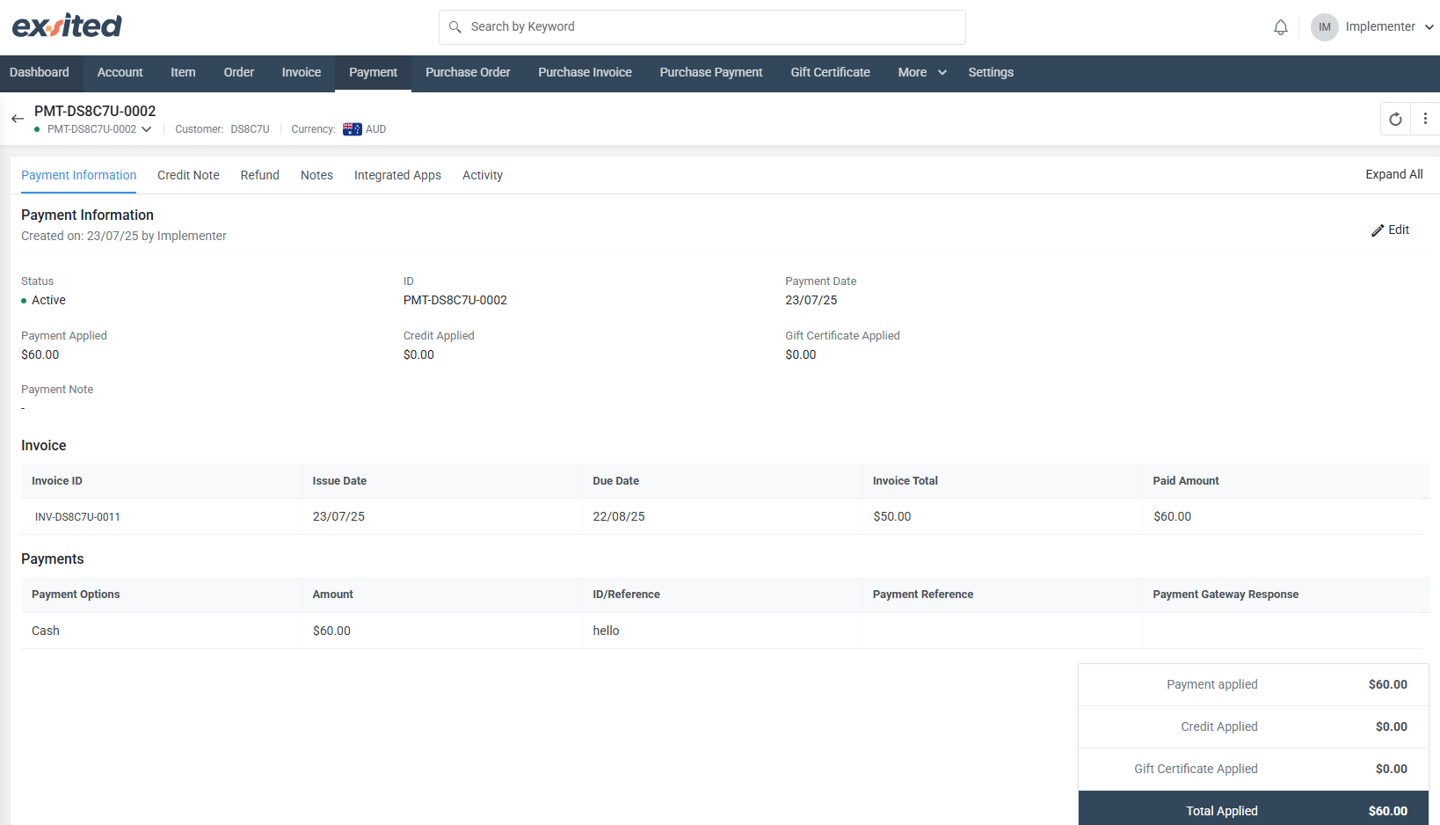Screen dimensions: 1440x825
Task: Click the hello reference cell
Action: [721, 631]
